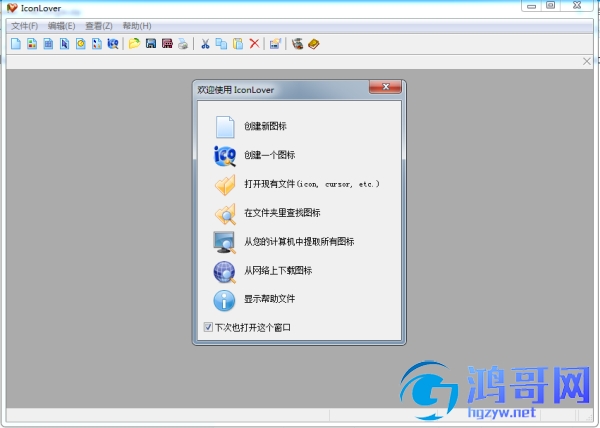Minimize the IconLover main window
600x428 pixels.
tap(532, 6)
